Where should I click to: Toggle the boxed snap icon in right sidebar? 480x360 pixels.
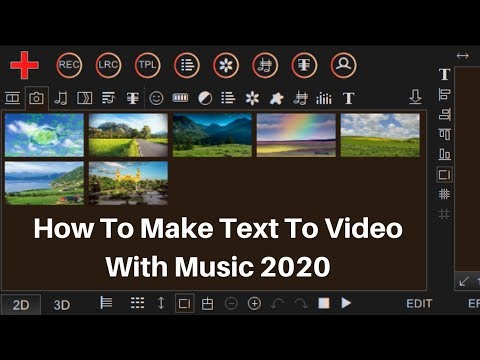[x=445, y=174]
